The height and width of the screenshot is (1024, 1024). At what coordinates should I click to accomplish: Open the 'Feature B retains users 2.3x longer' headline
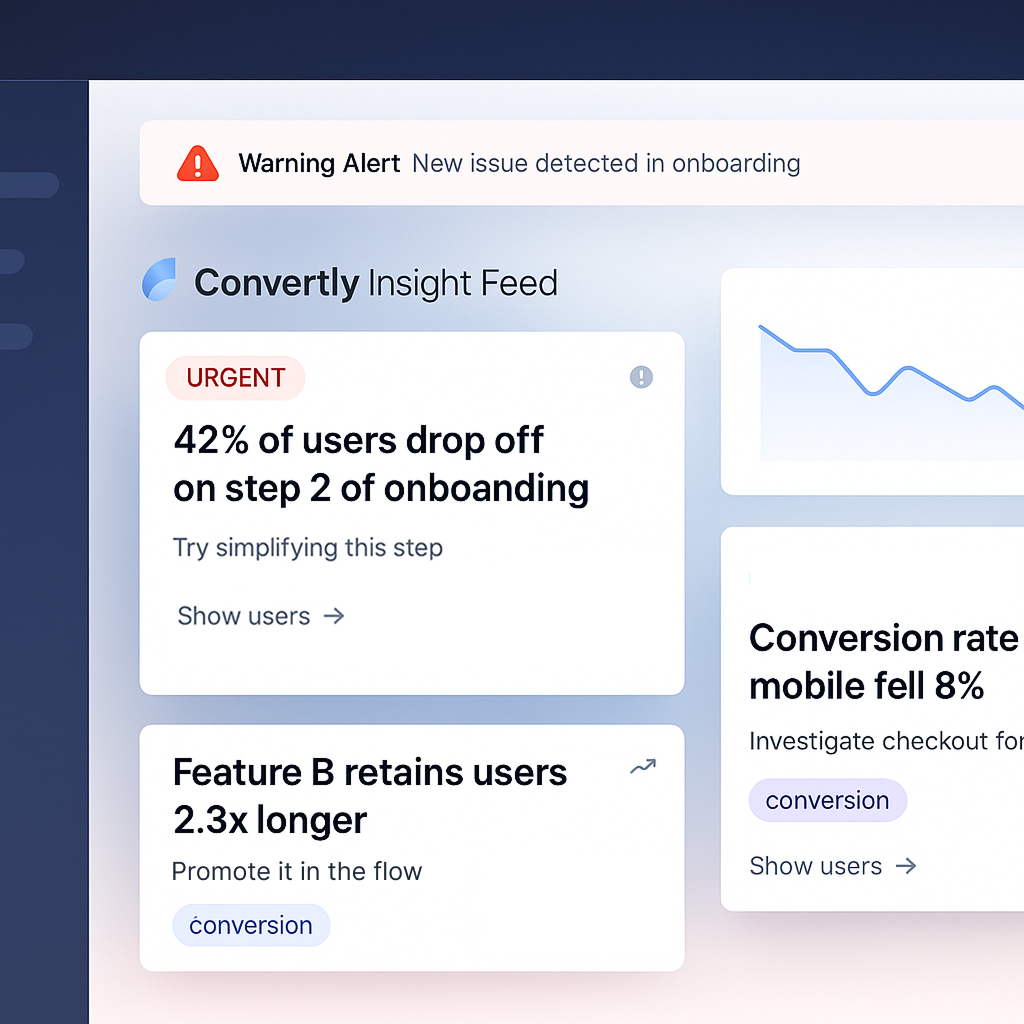coord(370,796)
